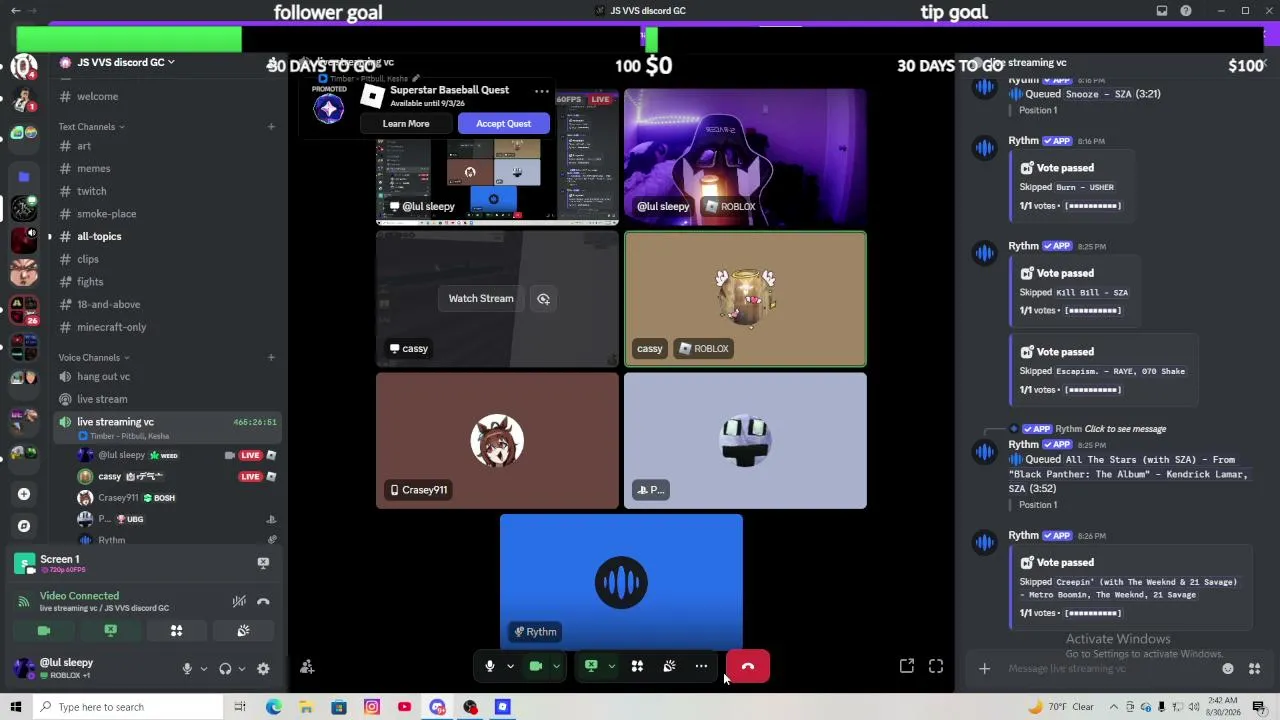Disconnect using the Video Connected panel's phone icon

click(263, 601)
